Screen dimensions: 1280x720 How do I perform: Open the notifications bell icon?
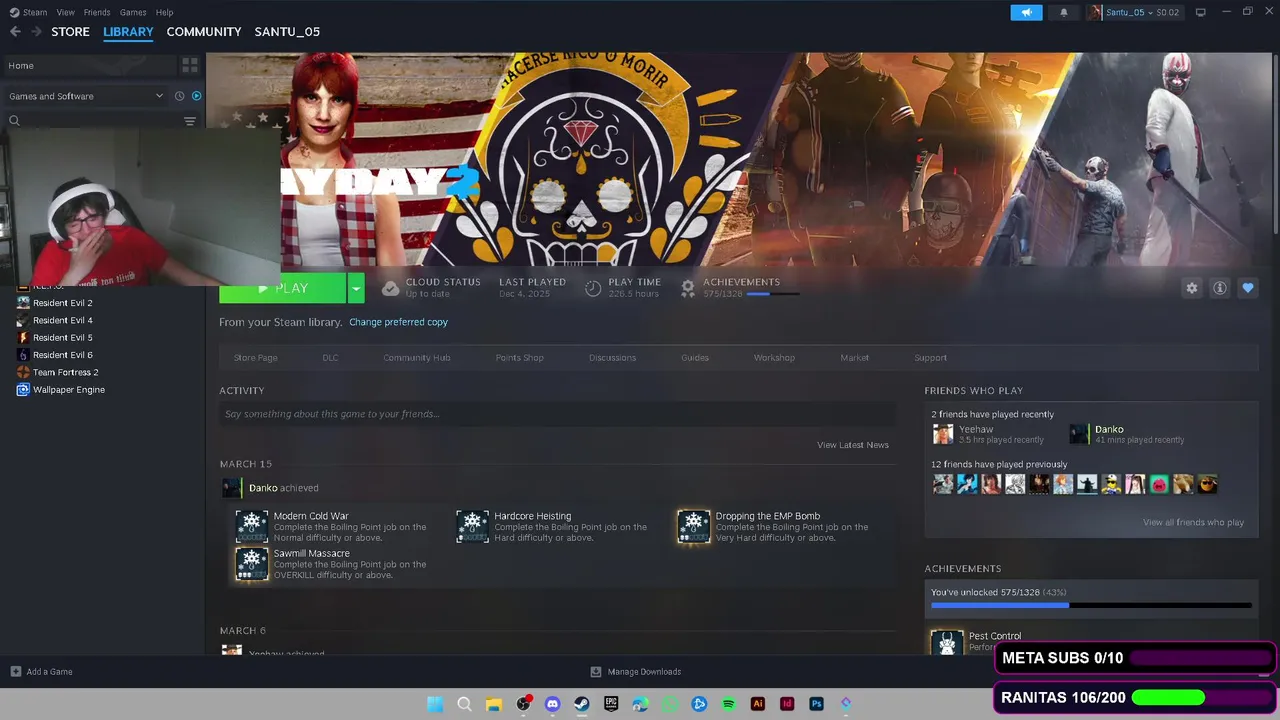[1063, 12]
